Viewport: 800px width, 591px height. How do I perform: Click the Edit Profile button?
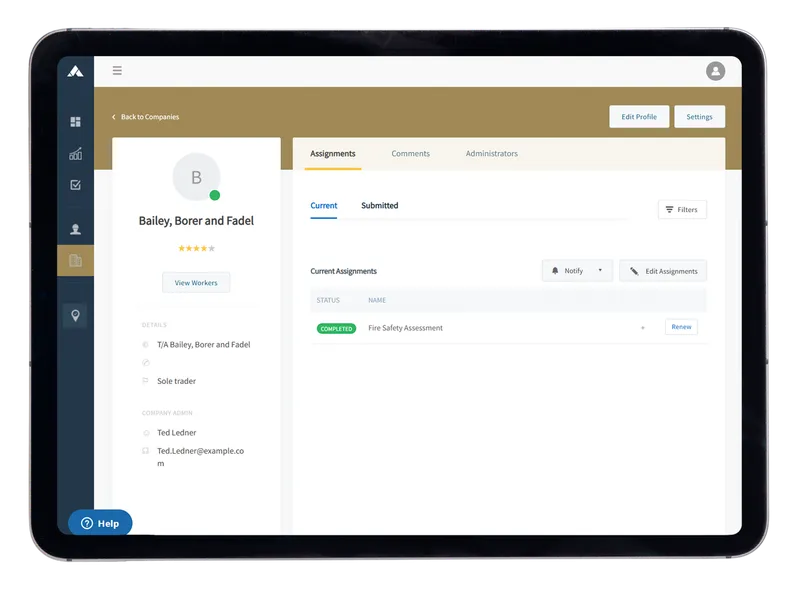click(x=639, y=117)
